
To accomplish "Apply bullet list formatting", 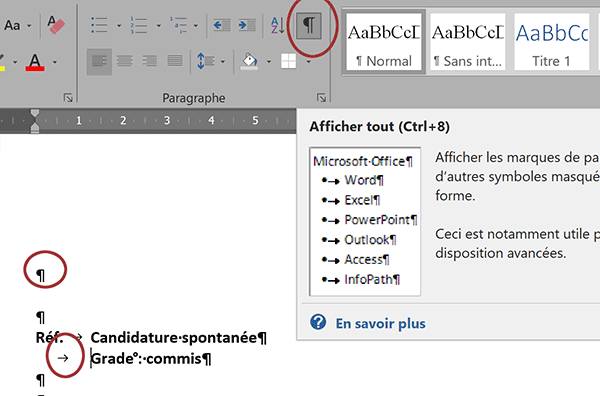I will [99, 25].
